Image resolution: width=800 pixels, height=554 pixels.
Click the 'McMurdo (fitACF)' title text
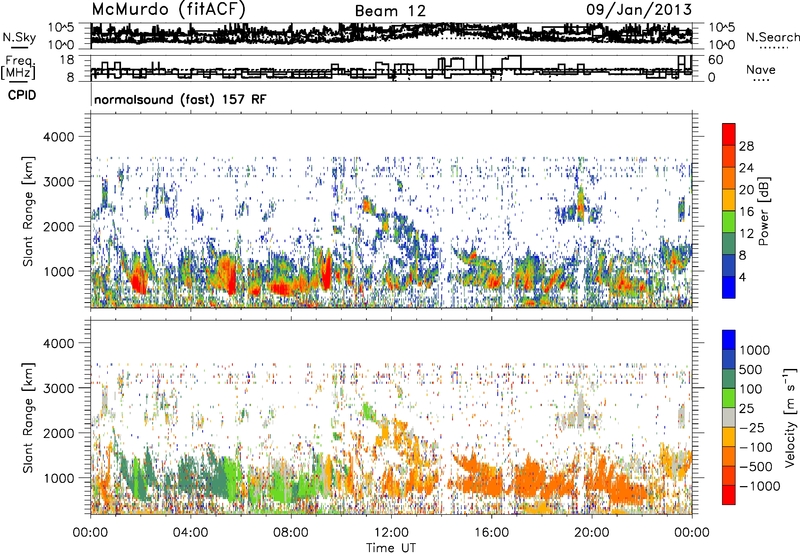(168, 10)
